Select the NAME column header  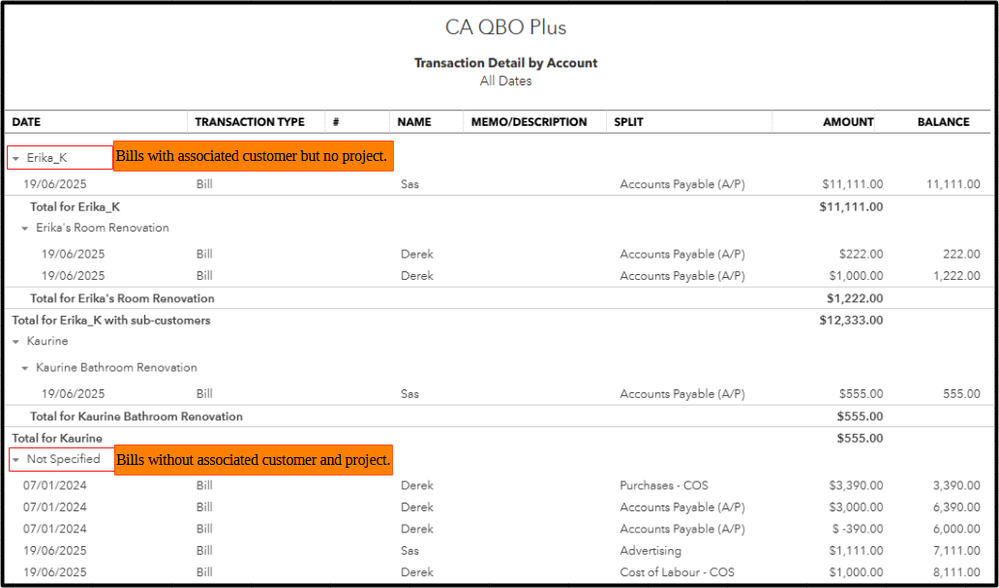click(414, 122)
